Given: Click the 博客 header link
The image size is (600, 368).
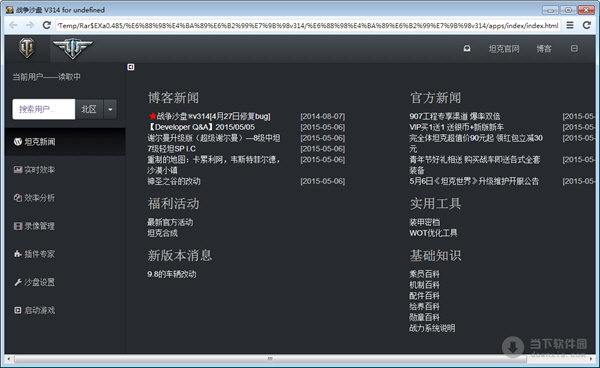Looking at the screenshot, I should pyautogui.click(x=544, y=49).
